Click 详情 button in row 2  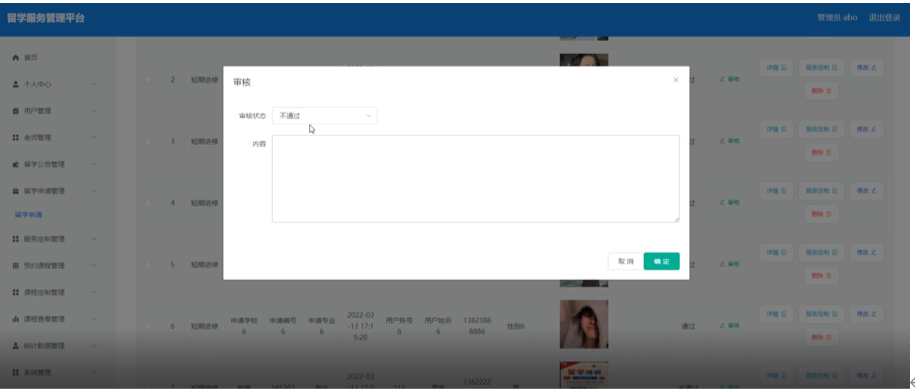(x=776, y=68)
